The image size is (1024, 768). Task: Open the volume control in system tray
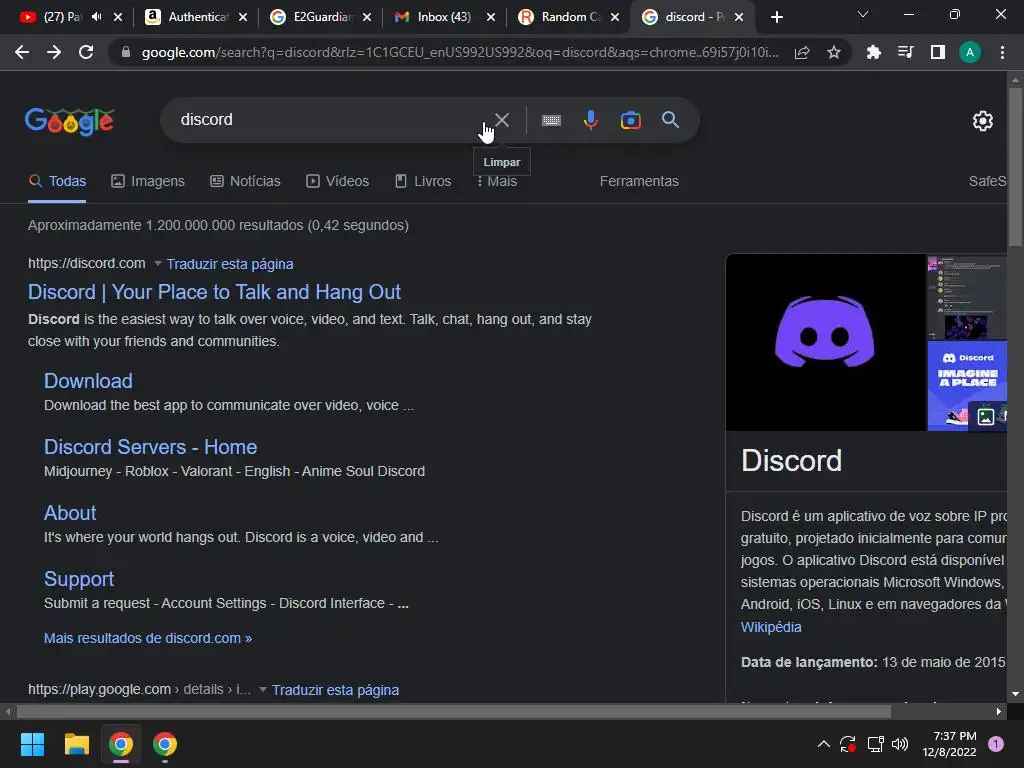pos(900,744)
